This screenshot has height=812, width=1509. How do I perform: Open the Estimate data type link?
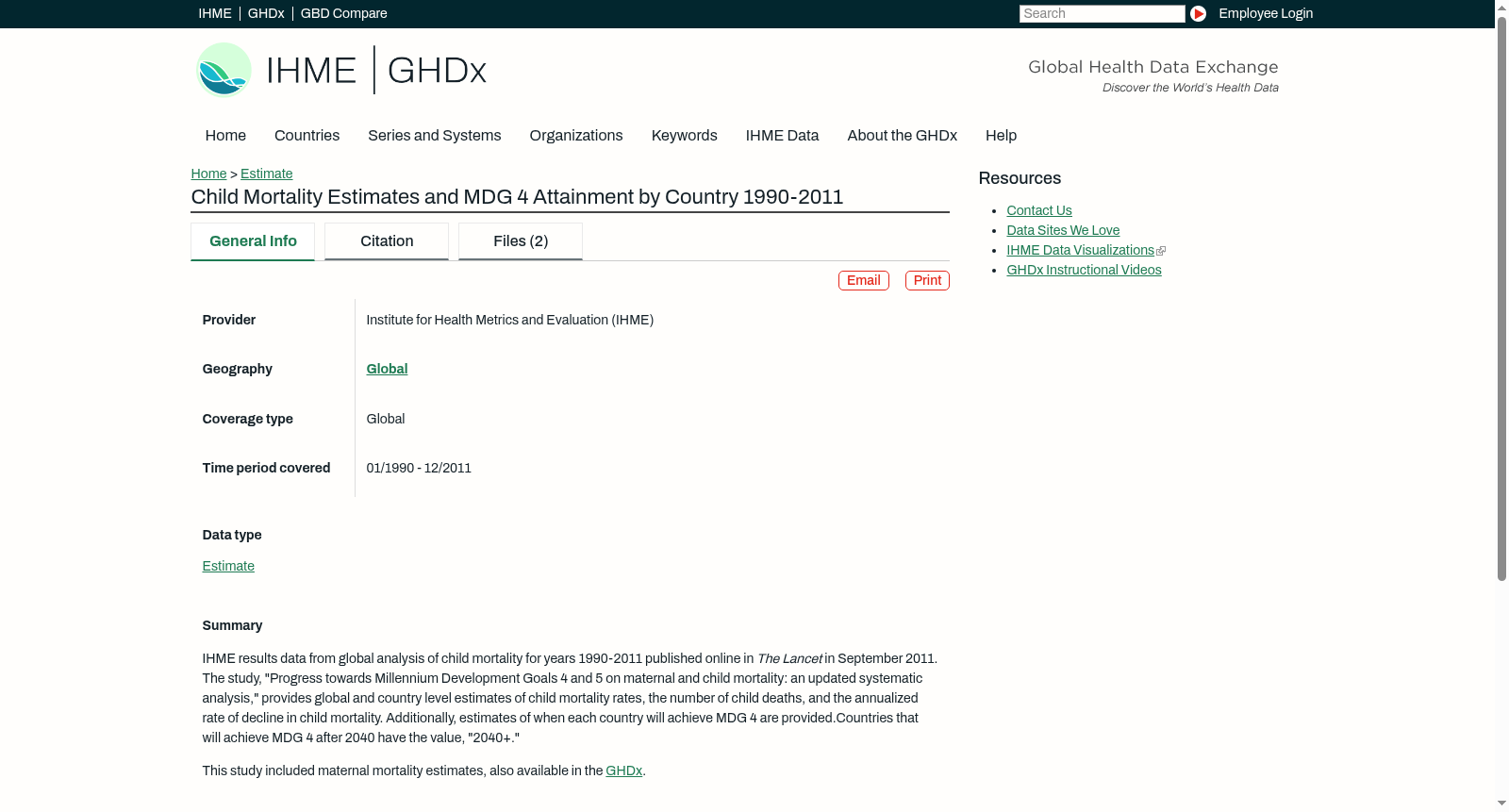point(228,566)
